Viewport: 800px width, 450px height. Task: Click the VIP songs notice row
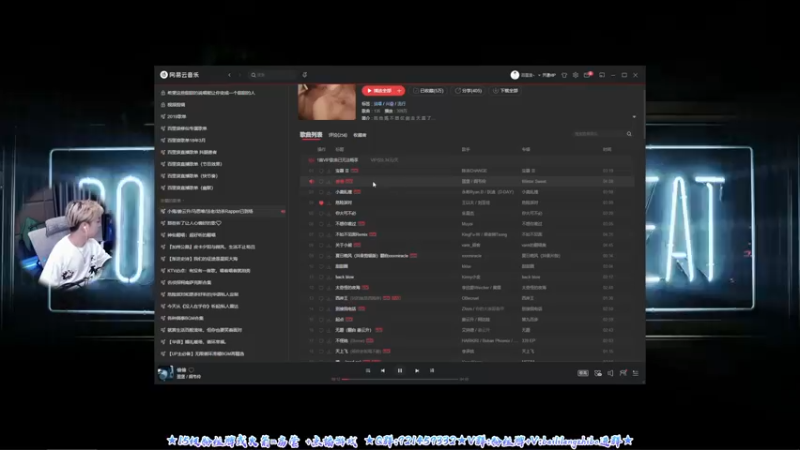[467, 160]
